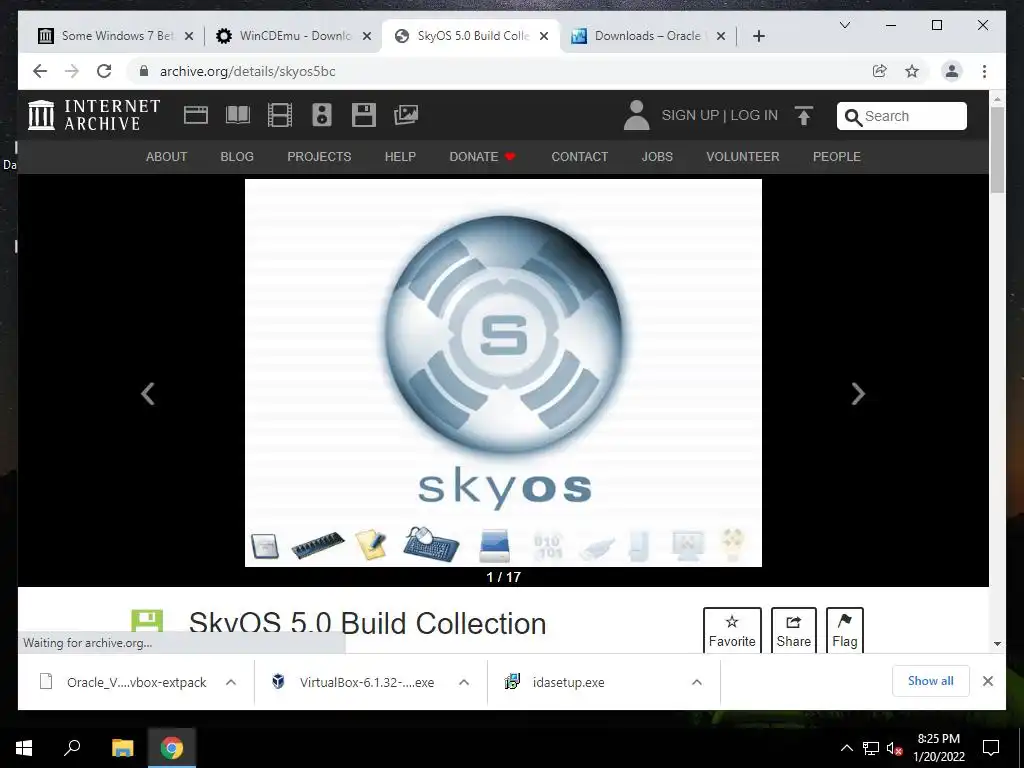Expand options for idasetup.exe download
Viewport: 1024px width, 768px height.
[x=697, y=682]
